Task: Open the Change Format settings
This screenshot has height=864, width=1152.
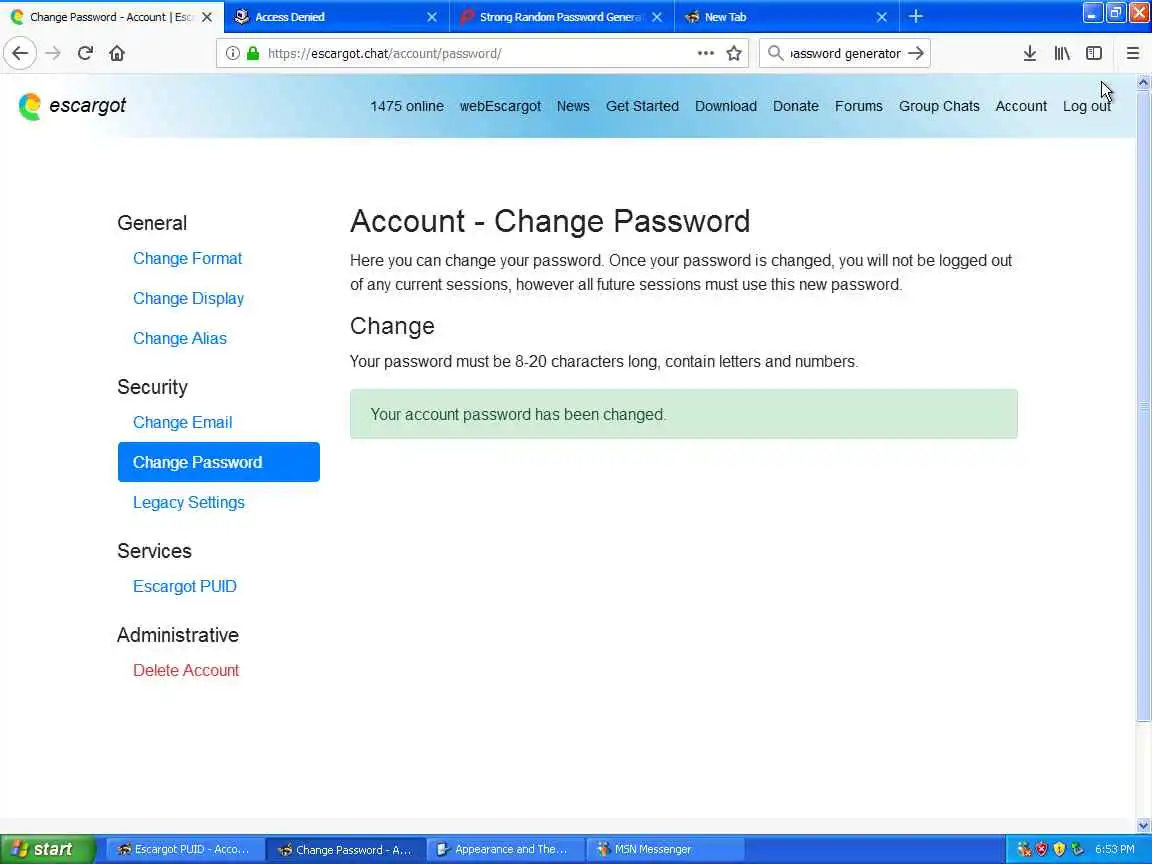Action: point(187,259)
